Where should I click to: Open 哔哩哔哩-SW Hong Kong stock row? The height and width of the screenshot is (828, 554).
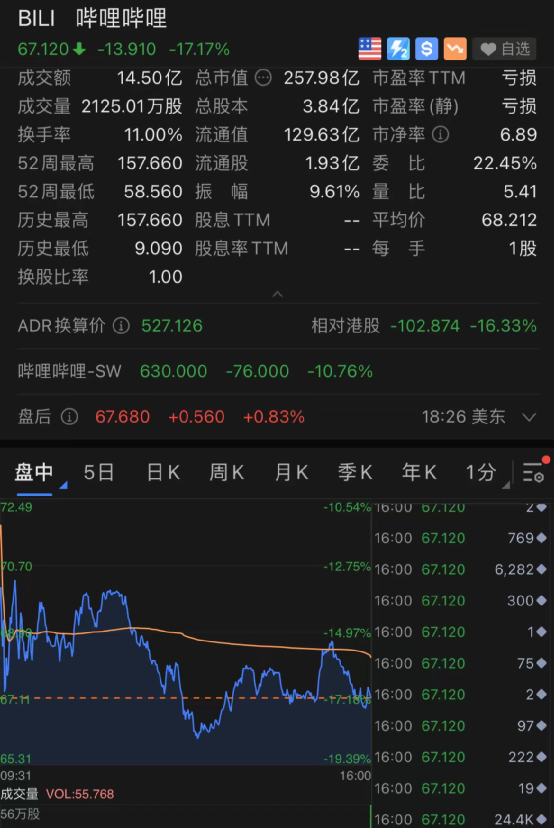point(277,371)
